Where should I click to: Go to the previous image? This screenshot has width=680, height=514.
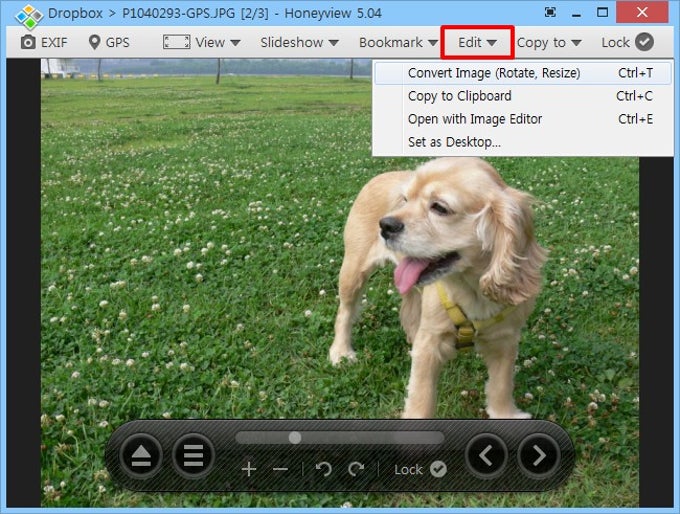coord(486,456)
